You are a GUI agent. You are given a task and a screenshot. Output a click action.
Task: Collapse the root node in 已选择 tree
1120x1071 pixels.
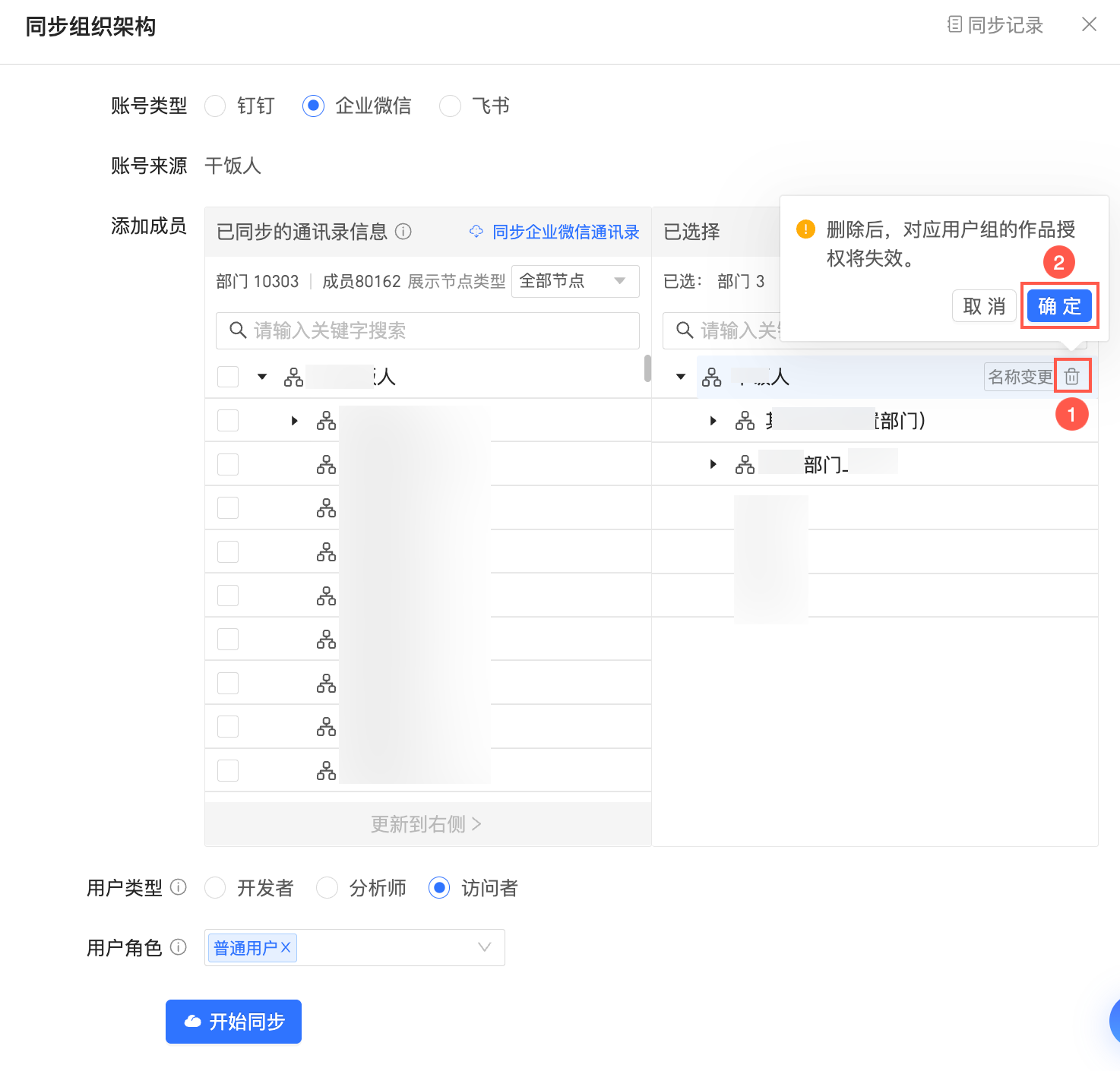[681, 377]
